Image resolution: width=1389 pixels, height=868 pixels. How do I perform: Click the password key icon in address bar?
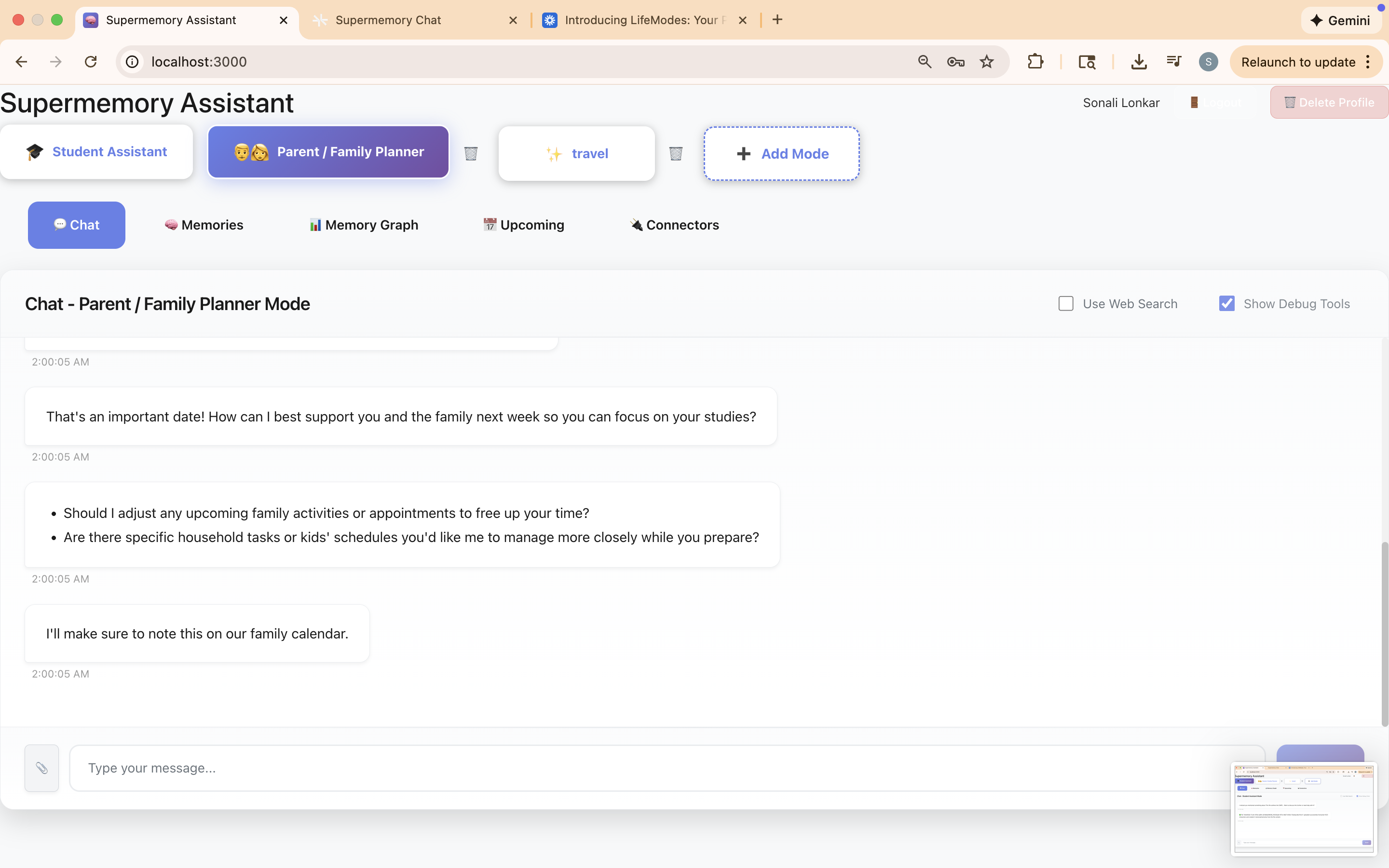tap(955, 61)
